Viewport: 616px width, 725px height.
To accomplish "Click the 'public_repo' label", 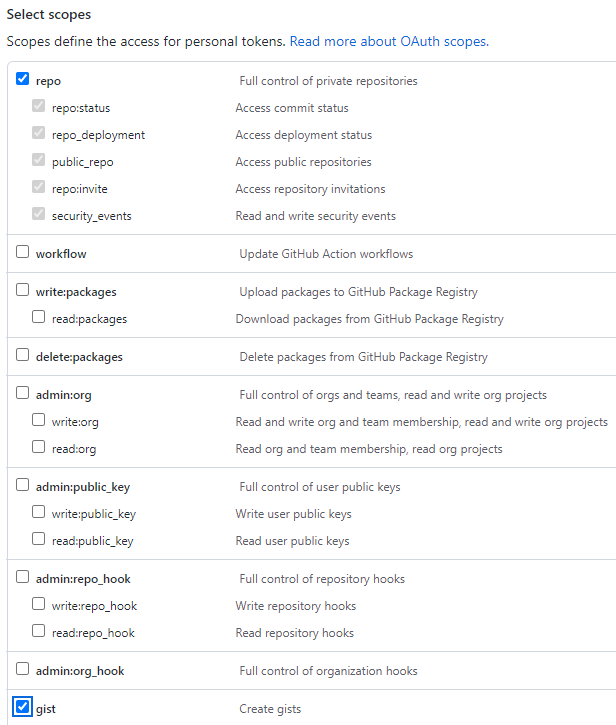I will [x=83, y=162].
